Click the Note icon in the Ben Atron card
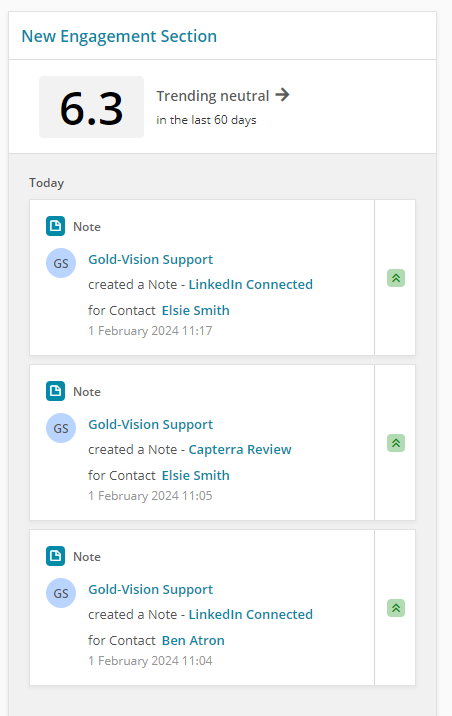 (55, 556)
